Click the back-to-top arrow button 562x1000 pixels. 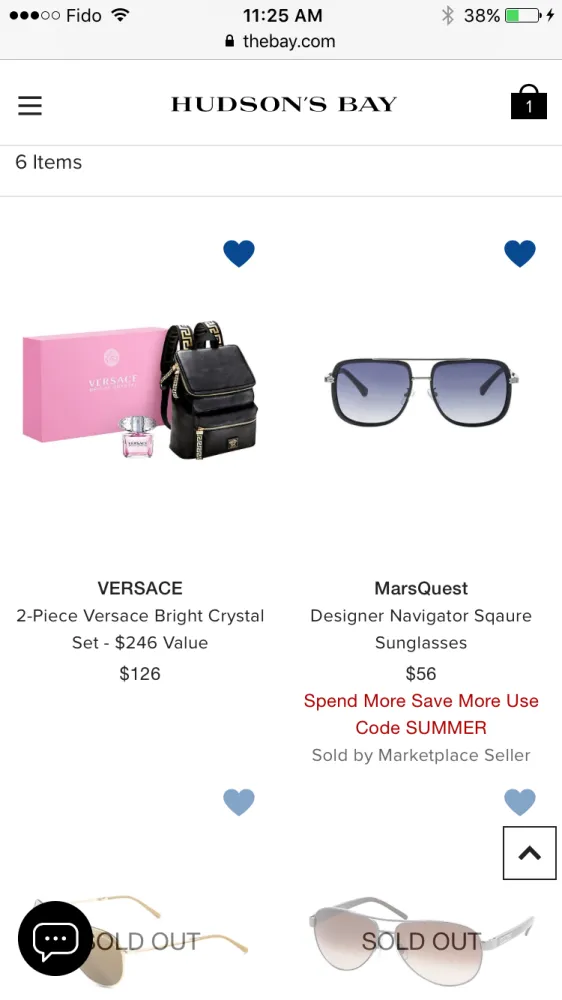coord(529,853)
